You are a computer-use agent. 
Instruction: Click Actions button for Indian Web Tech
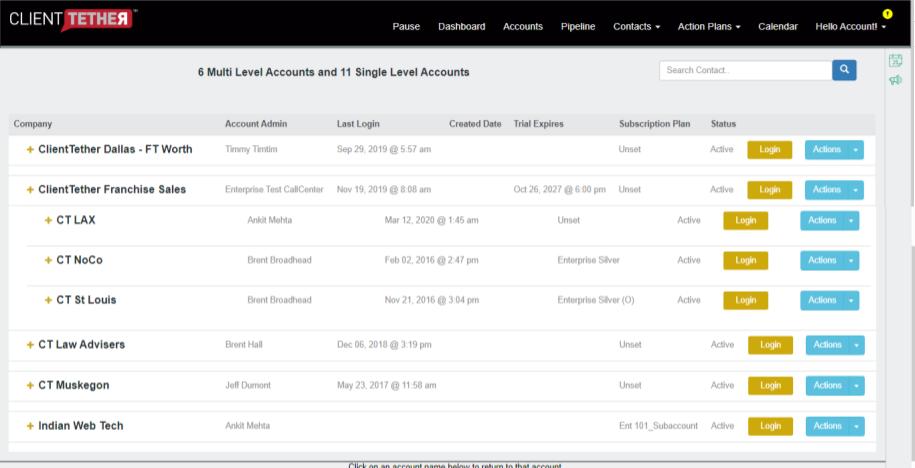pyautogui.click(x=827, y=426)
